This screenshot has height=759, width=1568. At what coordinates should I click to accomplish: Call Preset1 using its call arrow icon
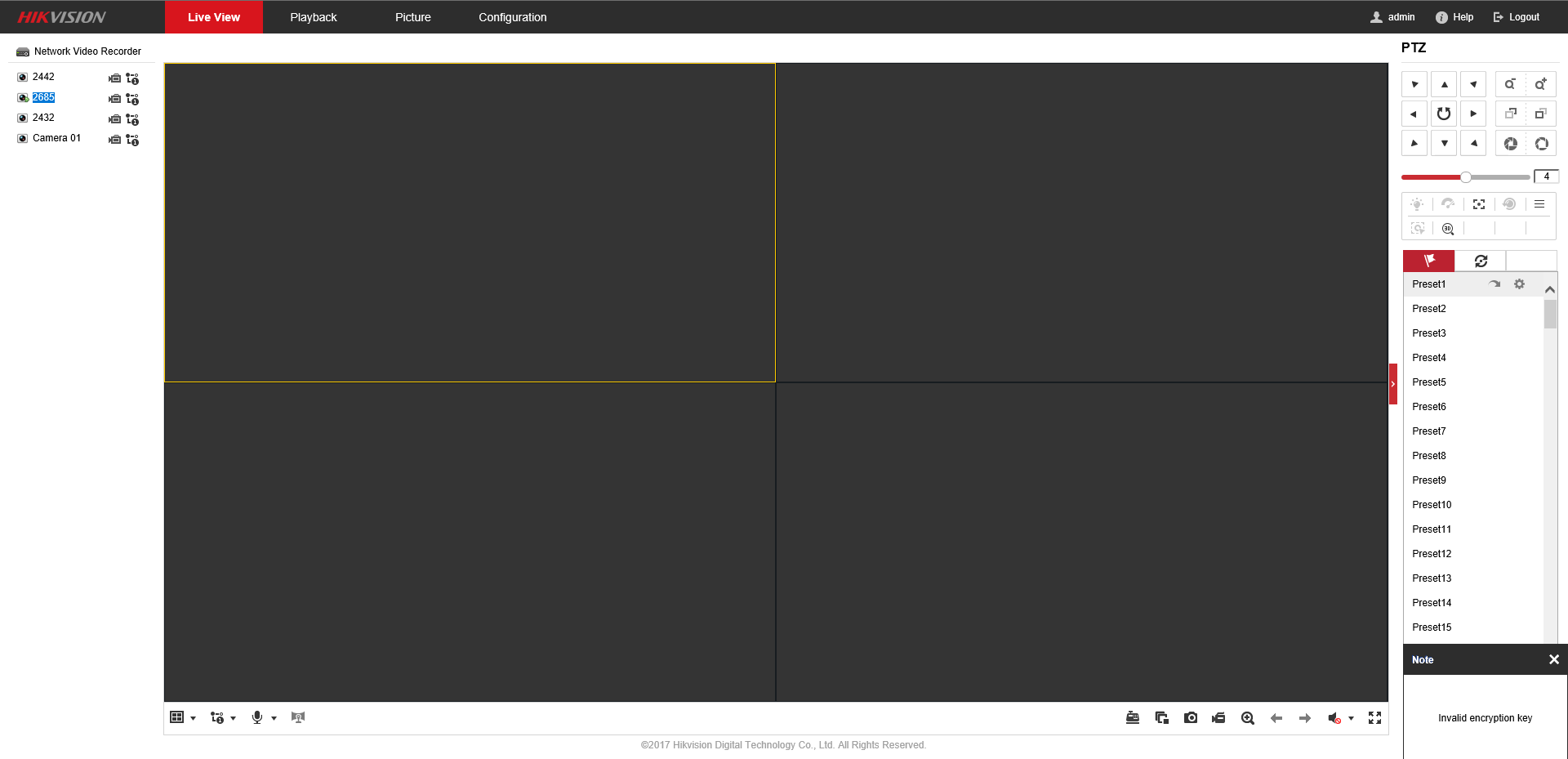1495,284
